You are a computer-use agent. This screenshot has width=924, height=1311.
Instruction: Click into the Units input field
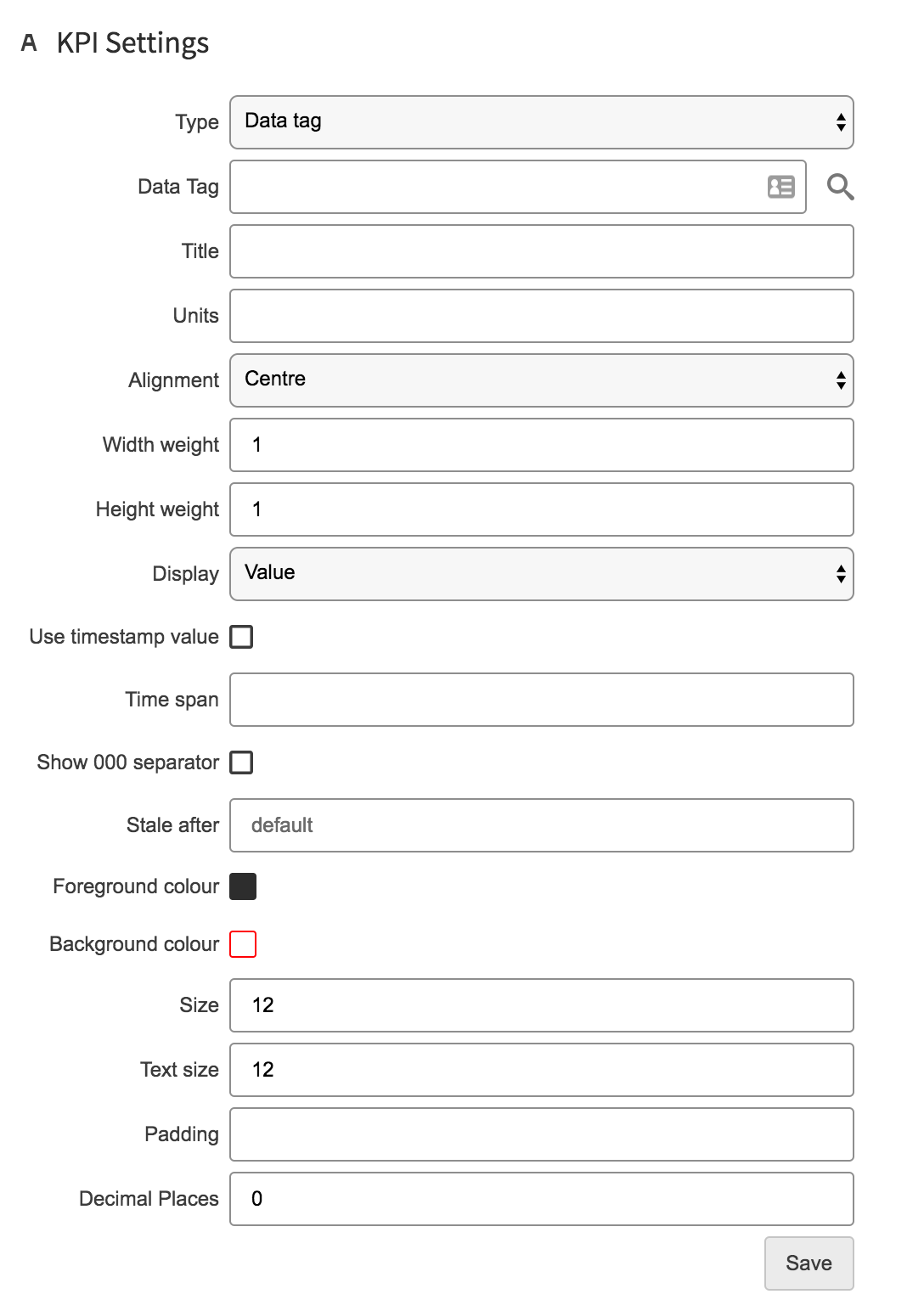542,316
